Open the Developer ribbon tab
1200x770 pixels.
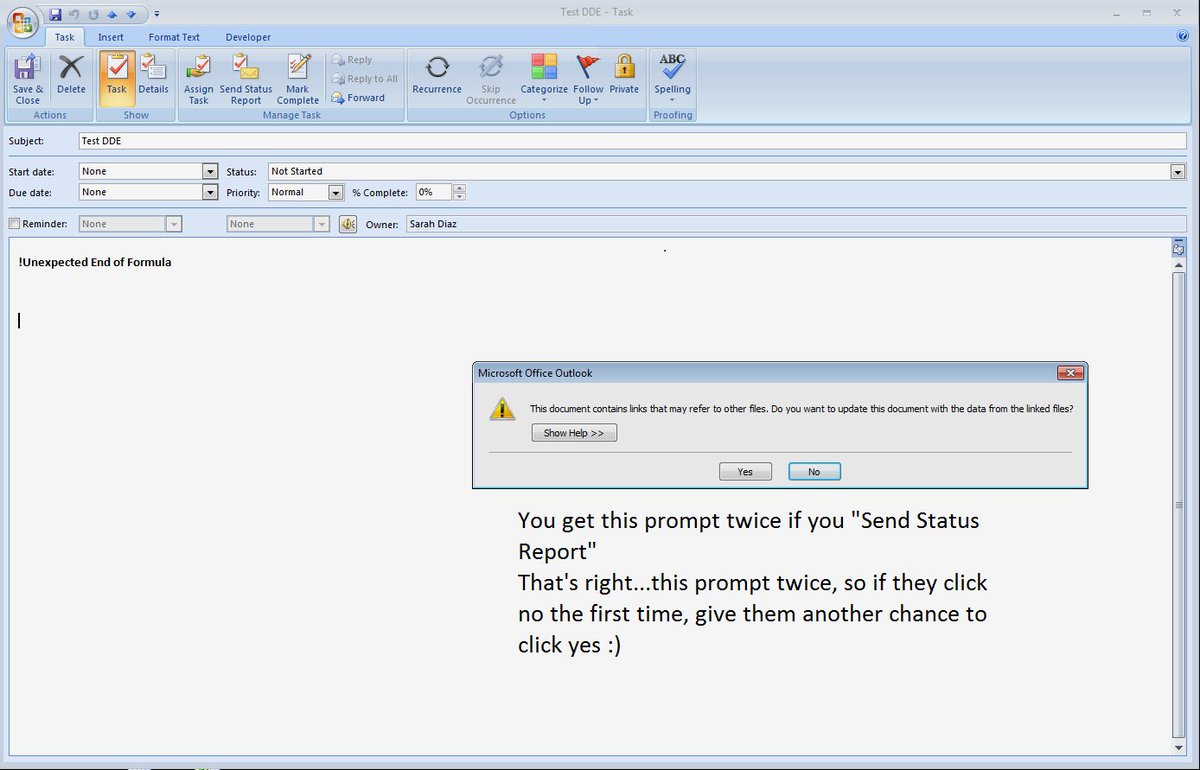tap(248, 37)
